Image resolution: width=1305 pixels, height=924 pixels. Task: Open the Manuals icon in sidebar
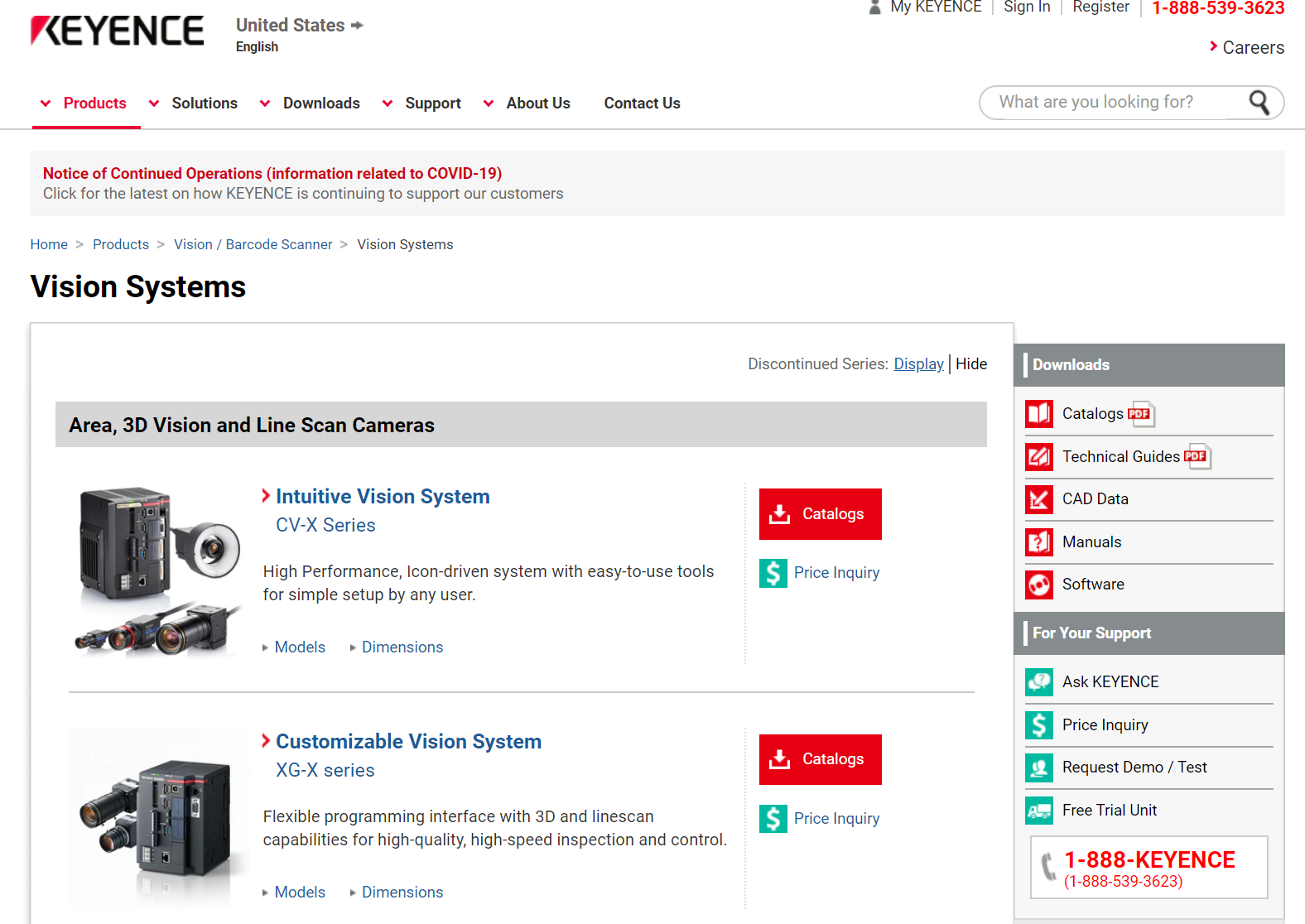1038,542
